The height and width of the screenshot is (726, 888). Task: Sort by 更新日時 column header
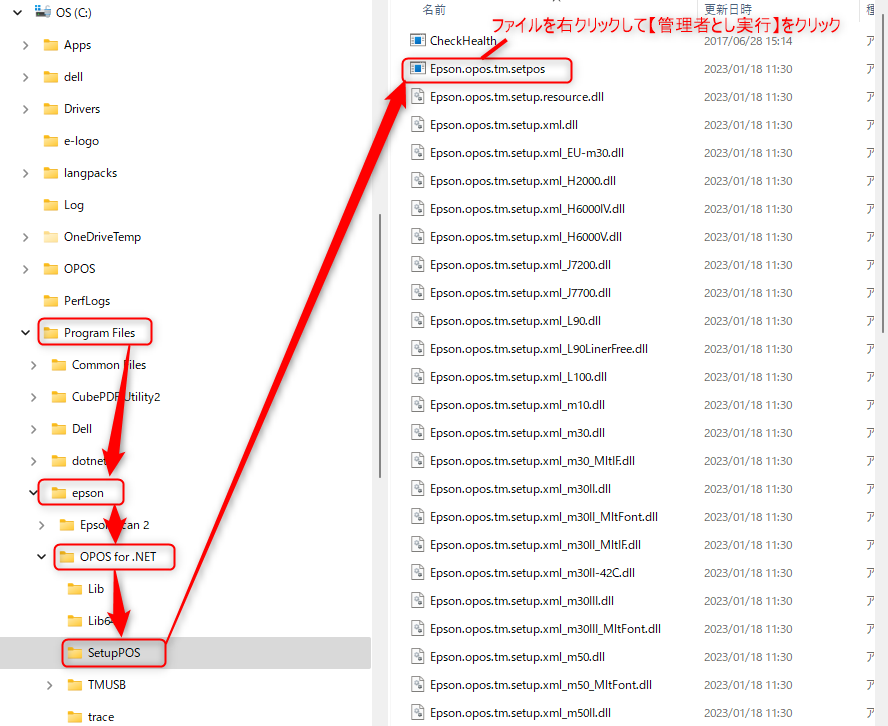click(x=728, y=9)
